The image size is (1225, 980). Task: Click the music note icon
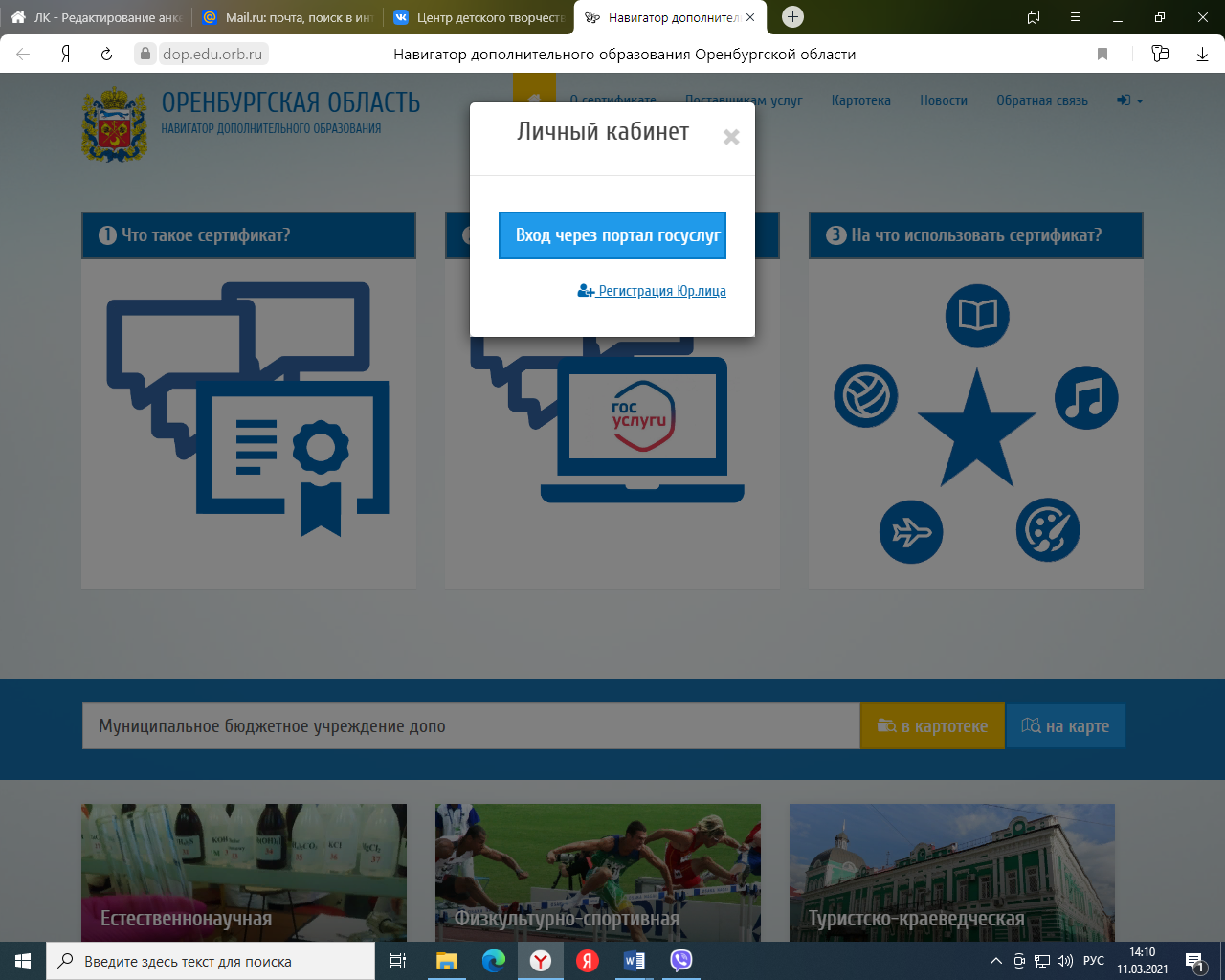1086,397
